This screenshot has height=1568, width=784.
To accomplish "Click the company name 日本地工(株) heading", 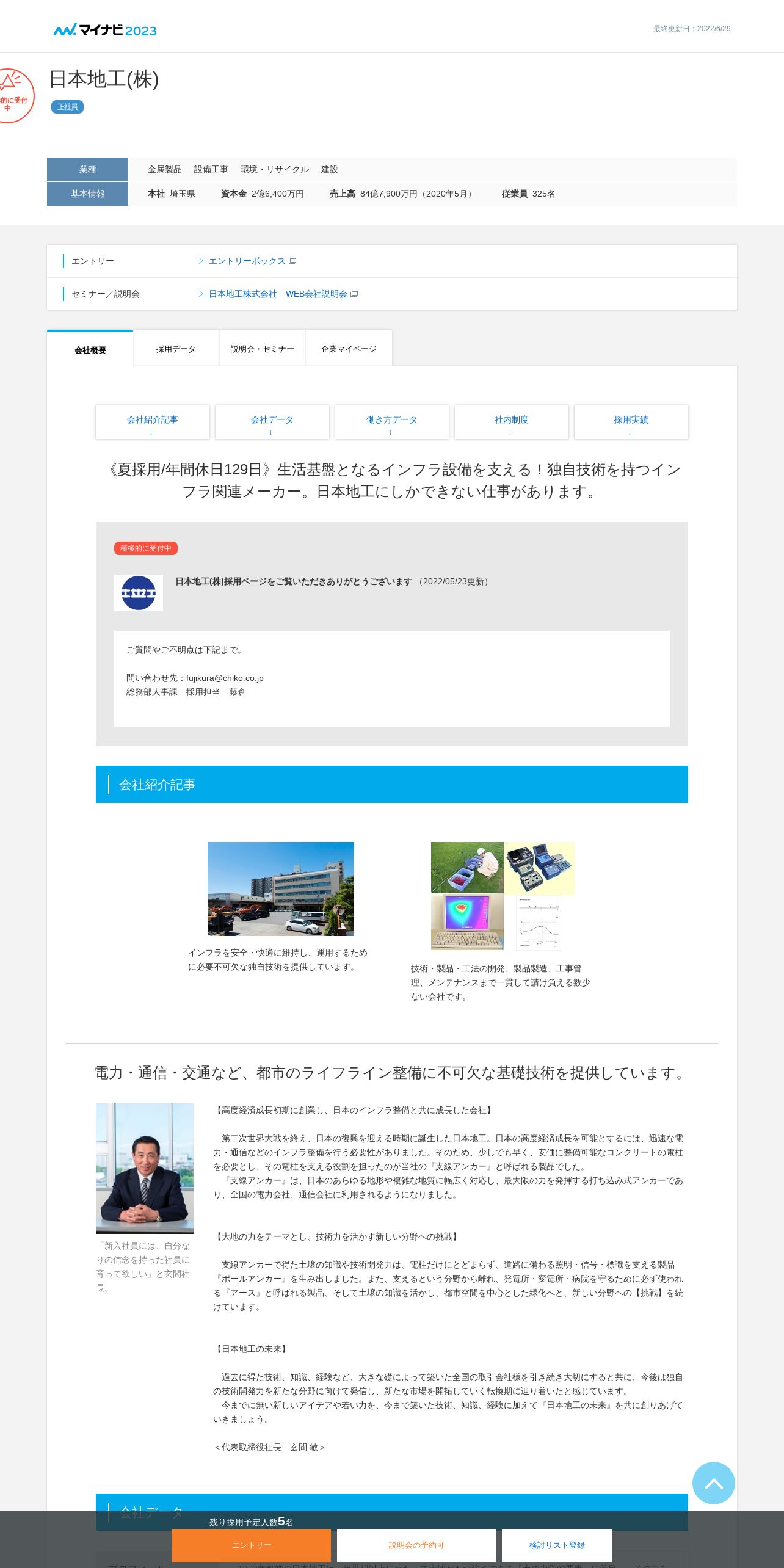I will (x=104, y=79).
